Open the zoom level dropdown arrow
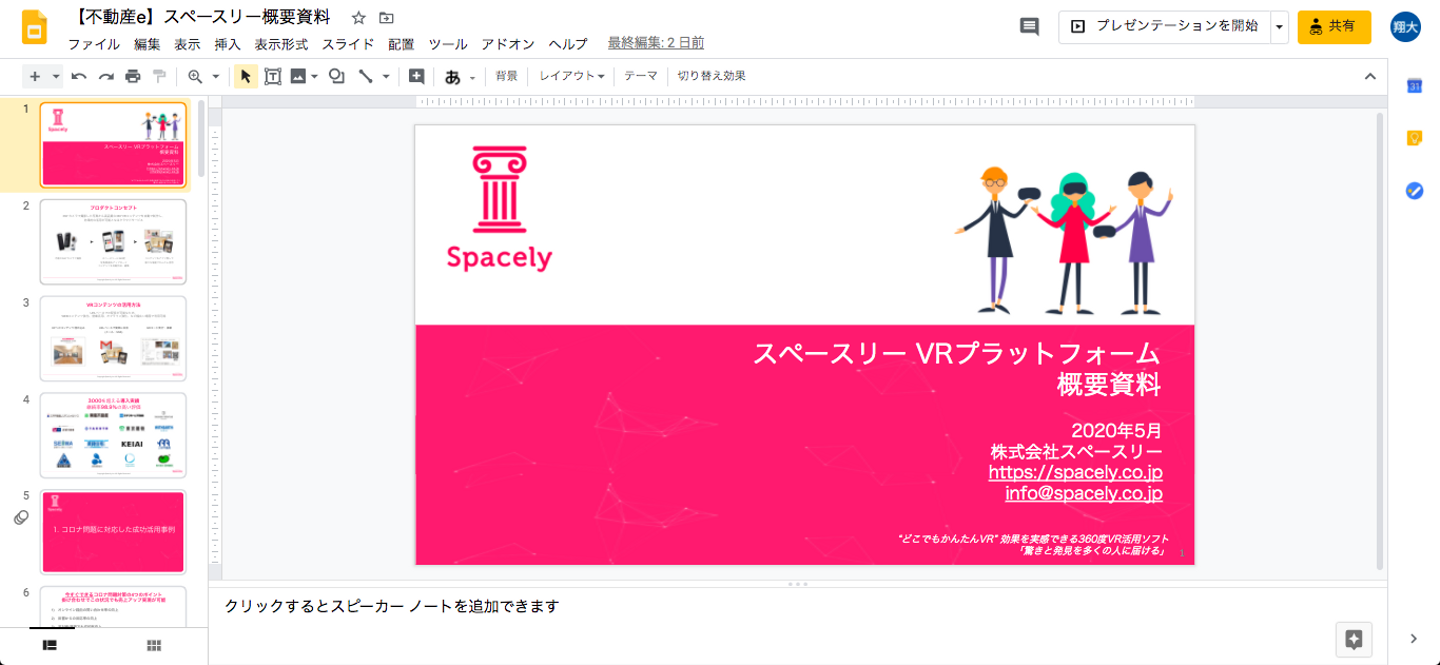 click(215, 76)
